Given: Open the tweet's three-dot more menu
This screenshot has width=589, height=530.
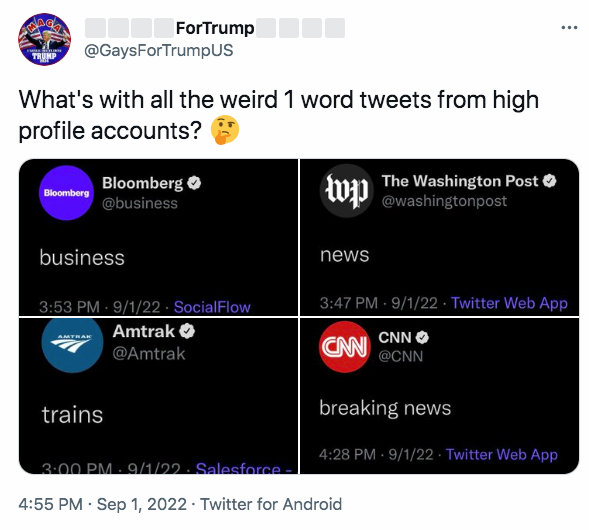Looking at the screenshot, I should click(x=569, y=27).
